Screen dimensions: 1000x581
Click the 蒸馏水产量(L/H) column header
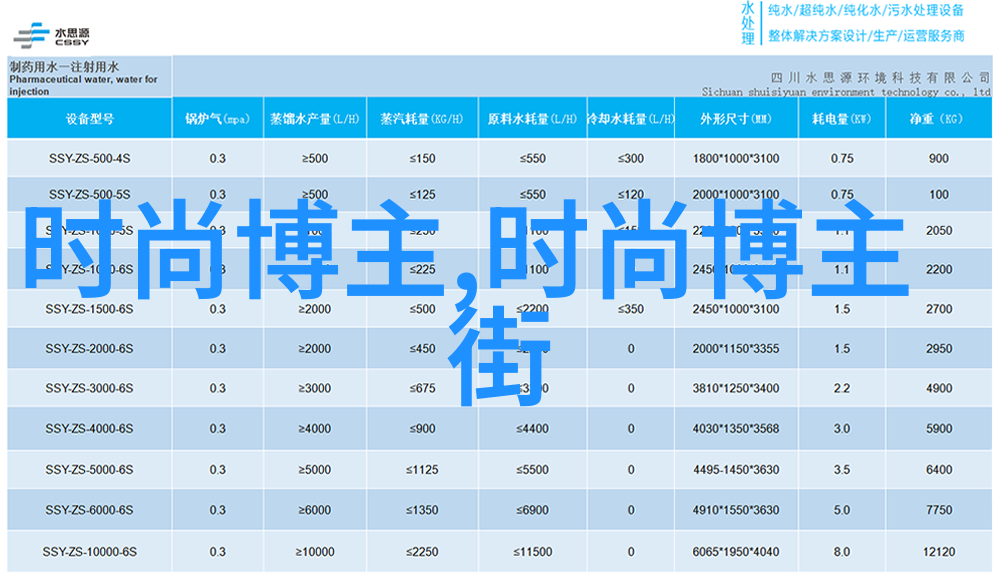315,119
